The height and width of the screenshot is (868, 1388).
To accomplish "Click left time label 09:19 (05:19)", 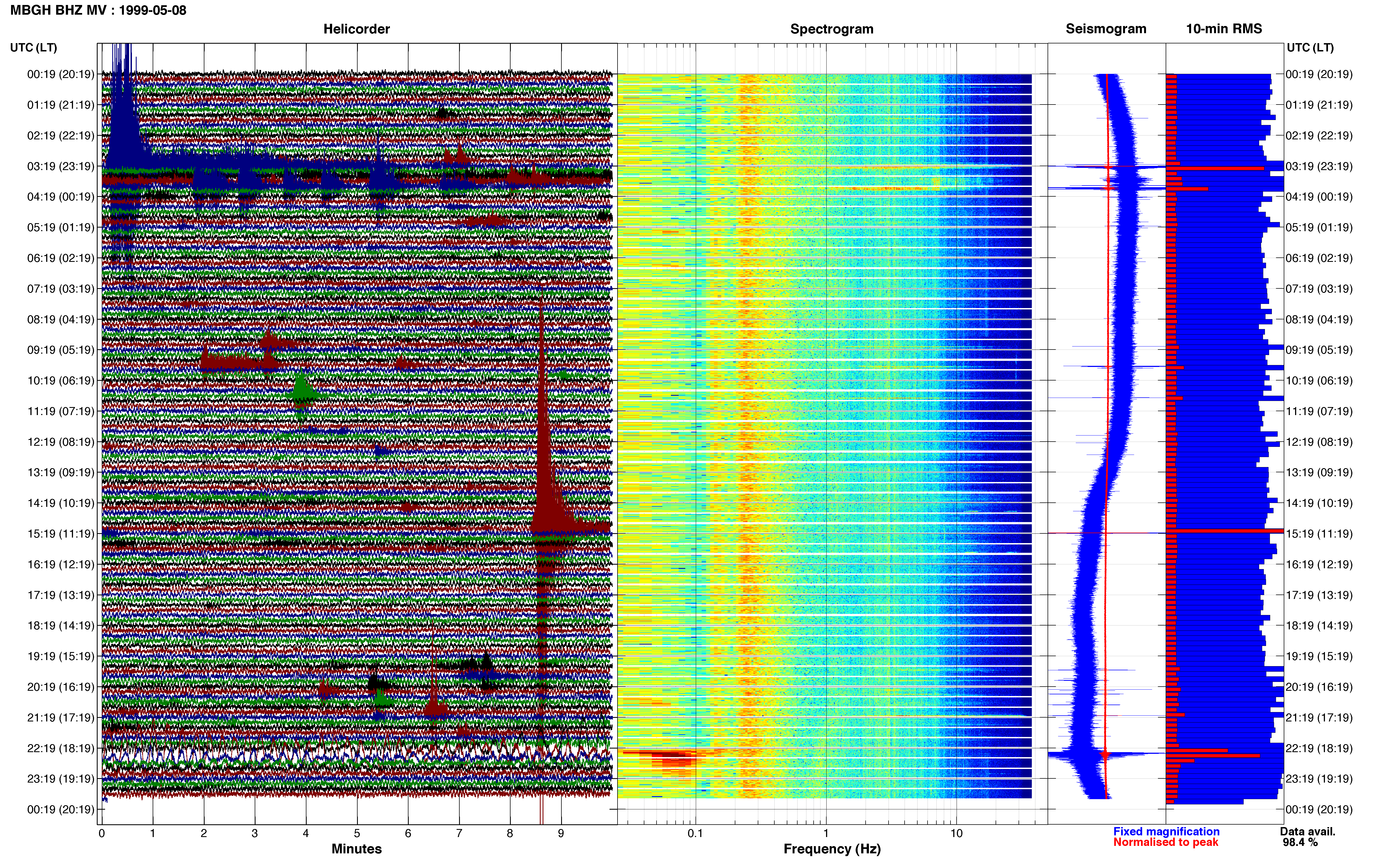I will tap(60, 350).
